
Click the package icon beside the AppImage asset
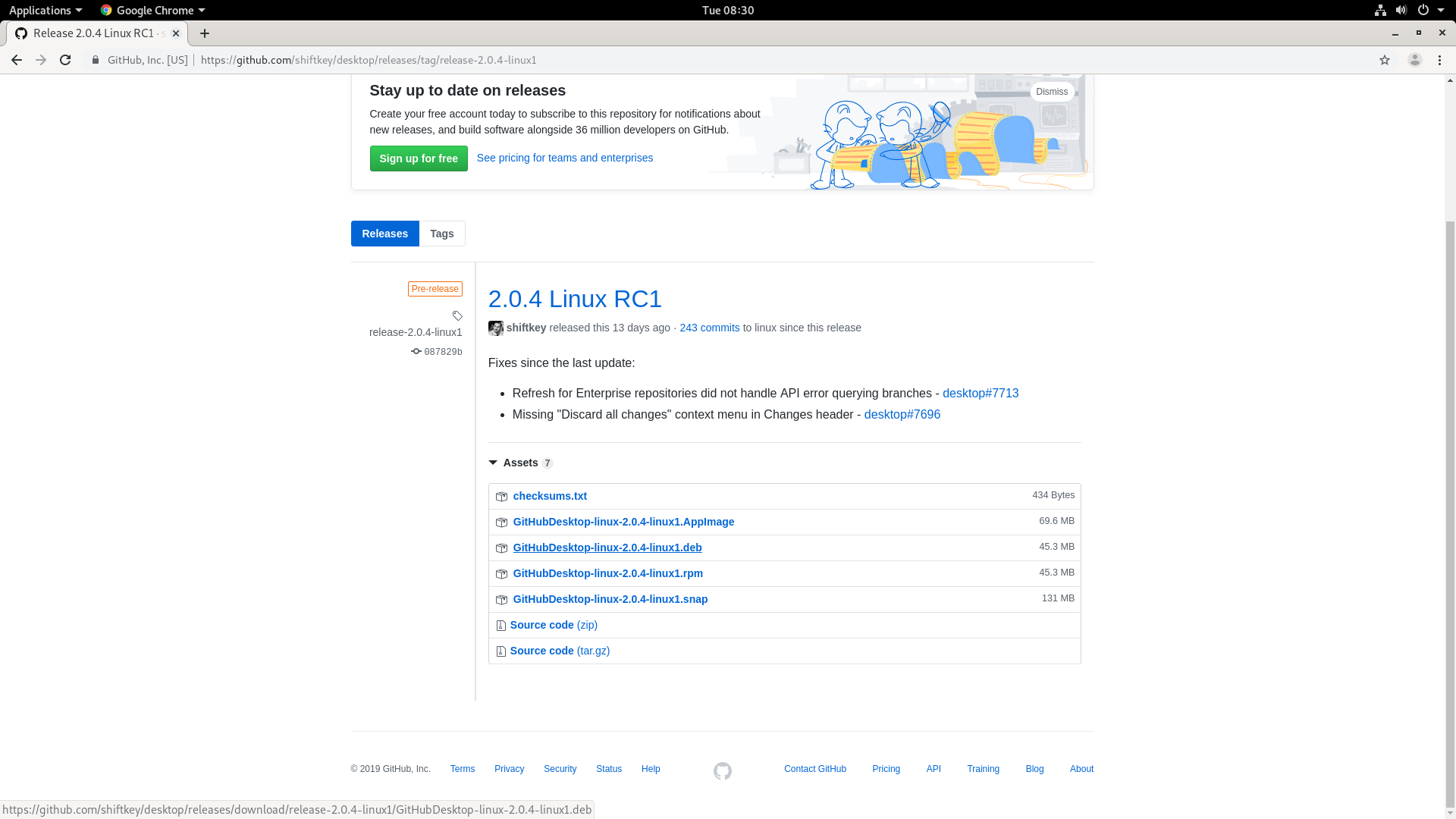tap(501, 522)
